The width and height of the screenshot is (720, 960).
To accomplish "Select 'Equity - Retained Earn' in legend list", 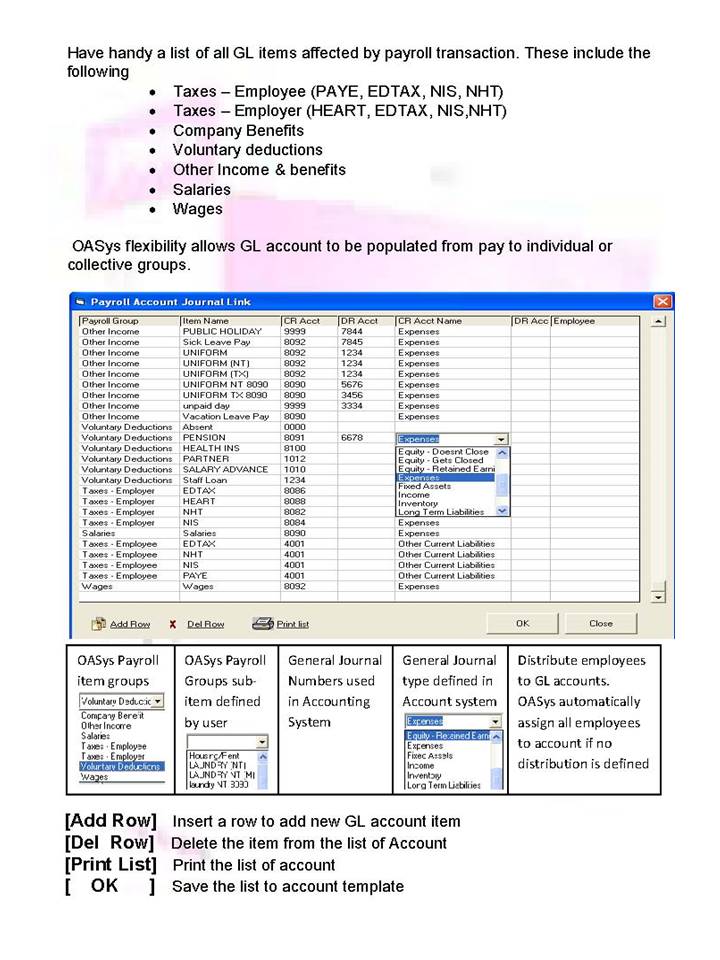I will 448,736.
